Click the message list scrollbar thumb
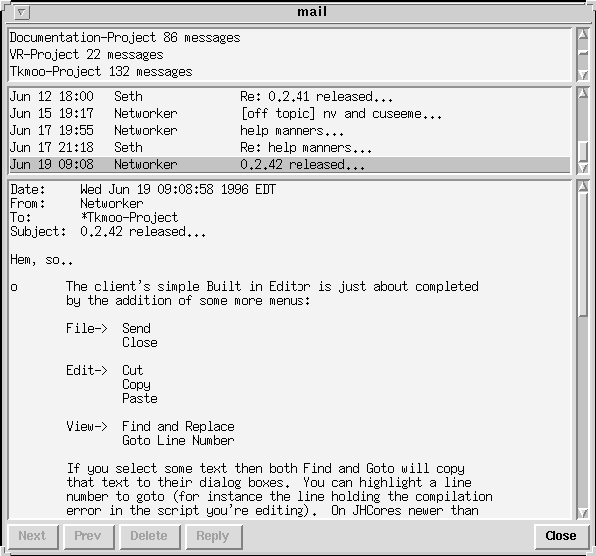 tap(583, 151)
